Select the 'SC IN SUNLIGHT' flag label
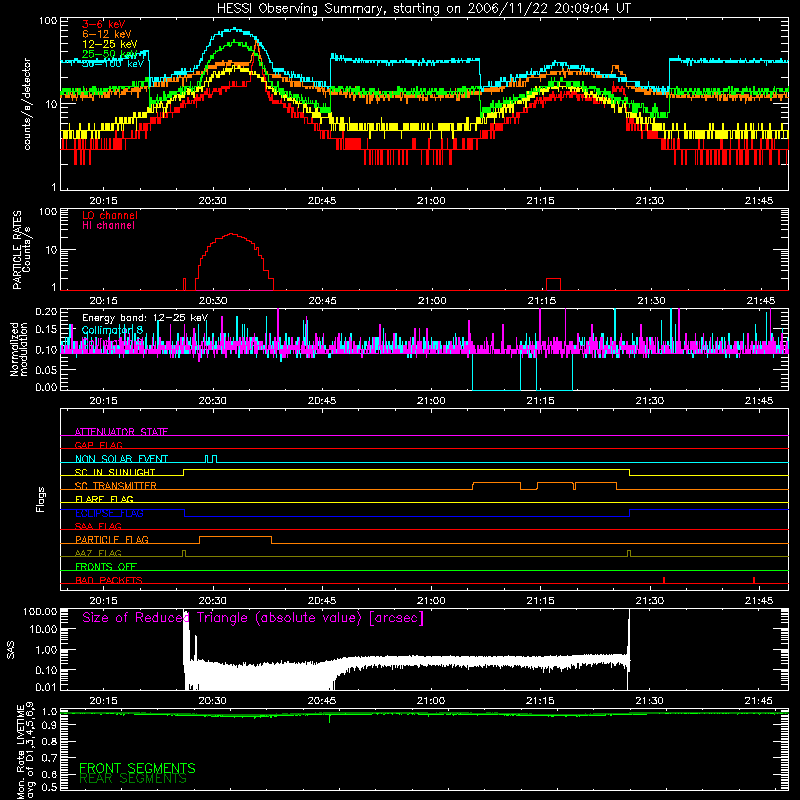This screenshot has height=800, width=800. 115,472
